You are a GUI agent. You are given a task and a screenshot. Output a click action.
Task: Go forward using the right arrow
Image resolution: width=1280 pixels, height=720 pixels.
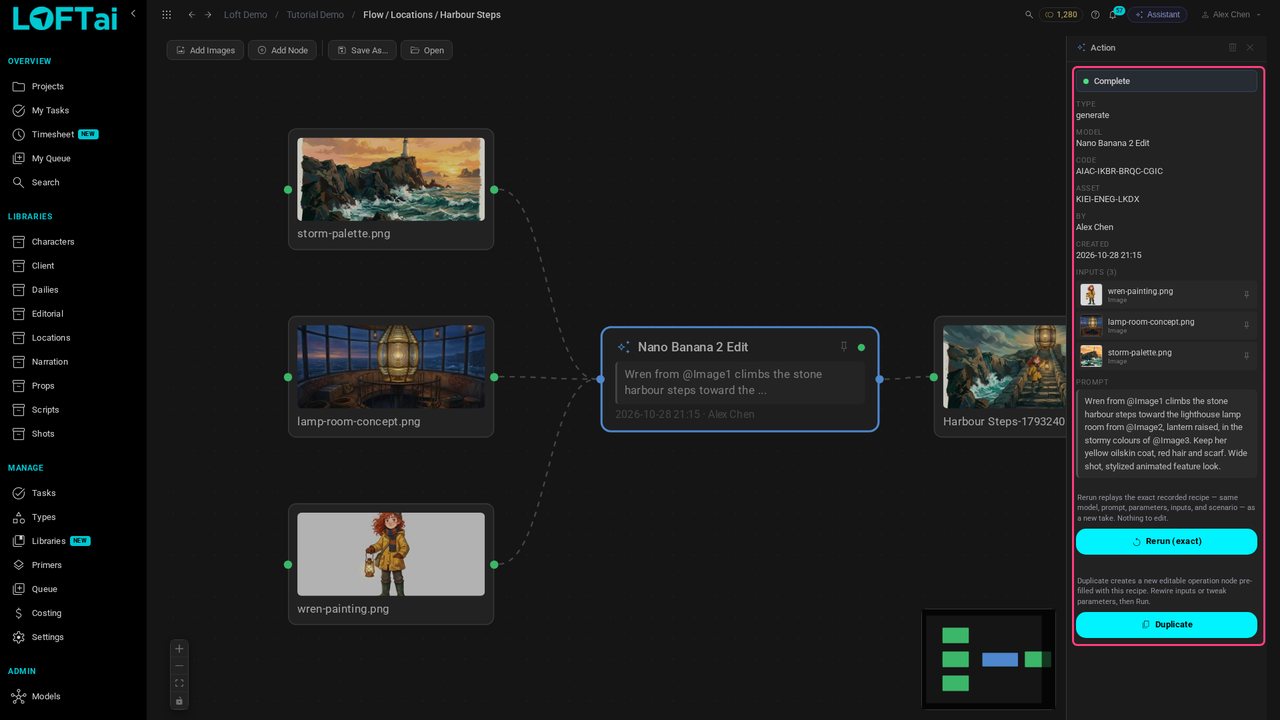[x=208, y=15]
